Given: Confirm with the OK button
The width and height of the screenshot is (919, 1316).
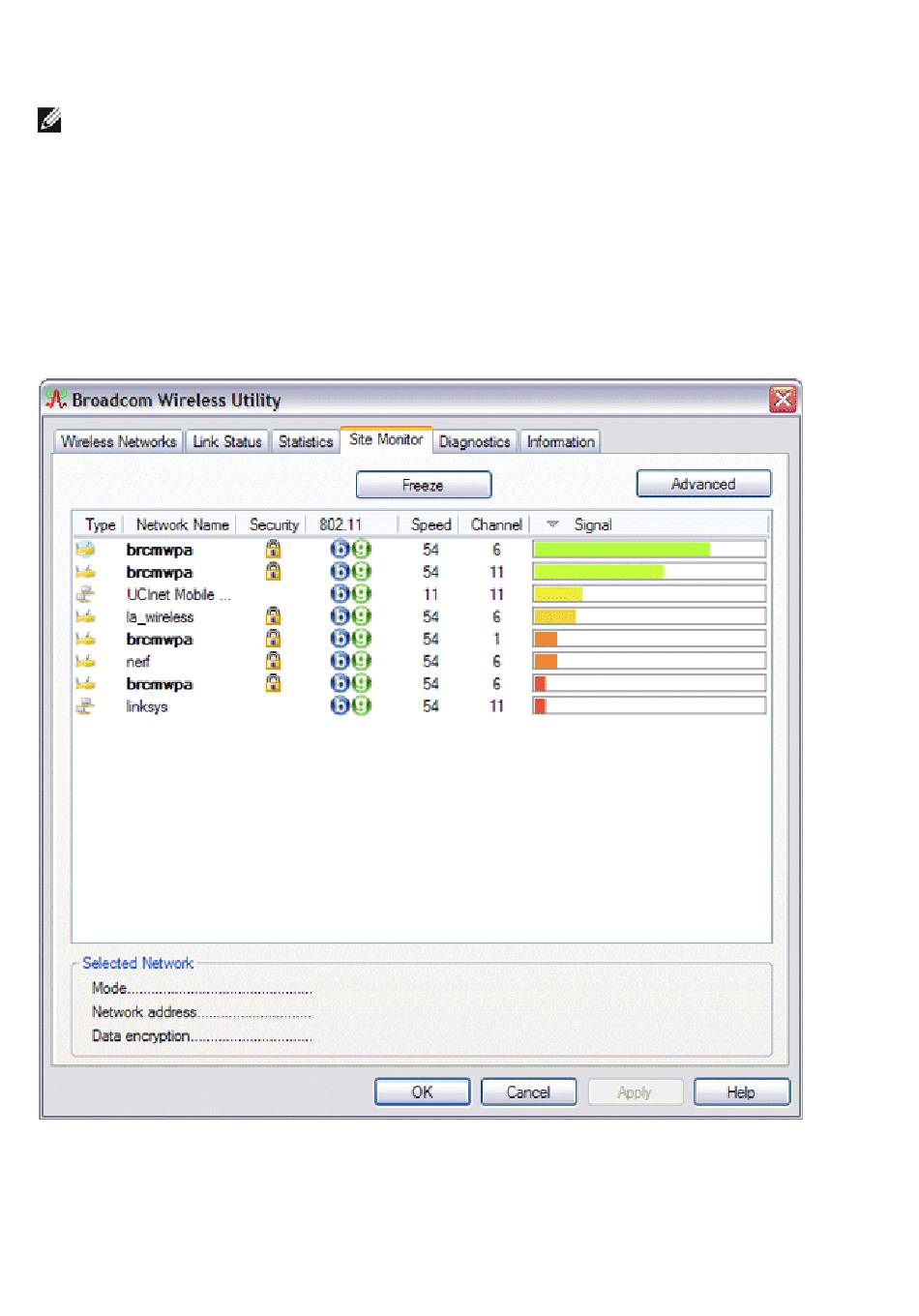Looking at the screenshot, I should tap(423, 1092).
